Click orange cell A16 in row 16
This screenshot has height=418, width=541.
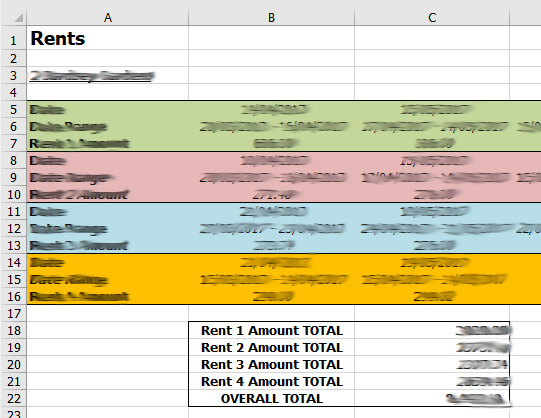[x=108, y=297]
